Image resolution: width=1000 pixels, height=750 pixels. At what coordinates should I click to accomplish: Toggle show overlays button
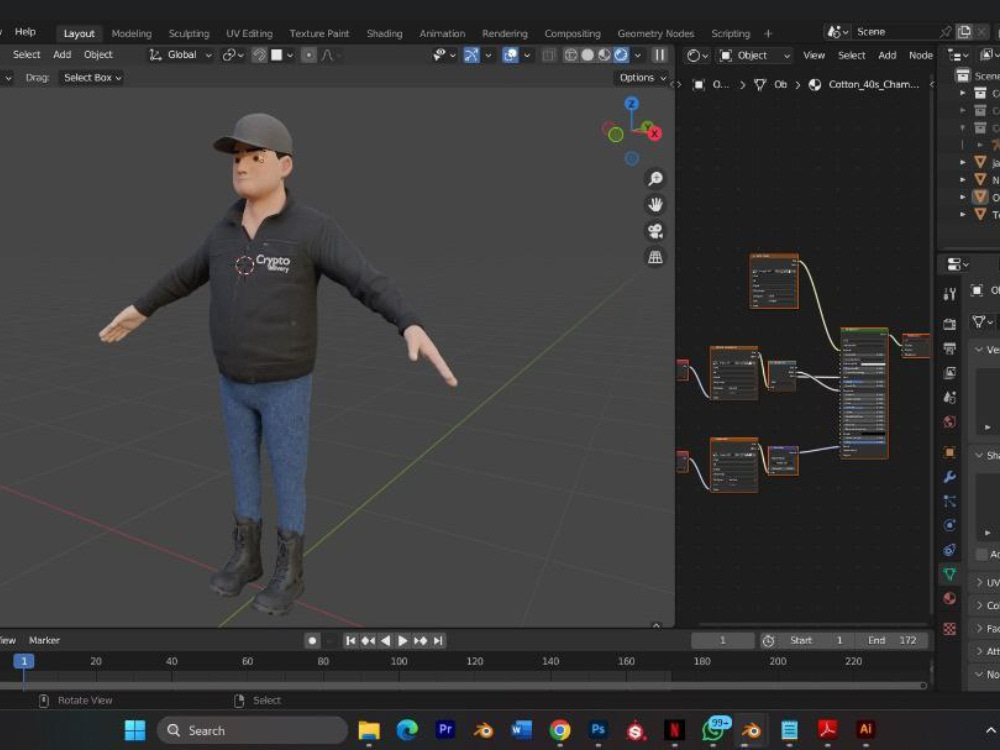click(510, 55)
